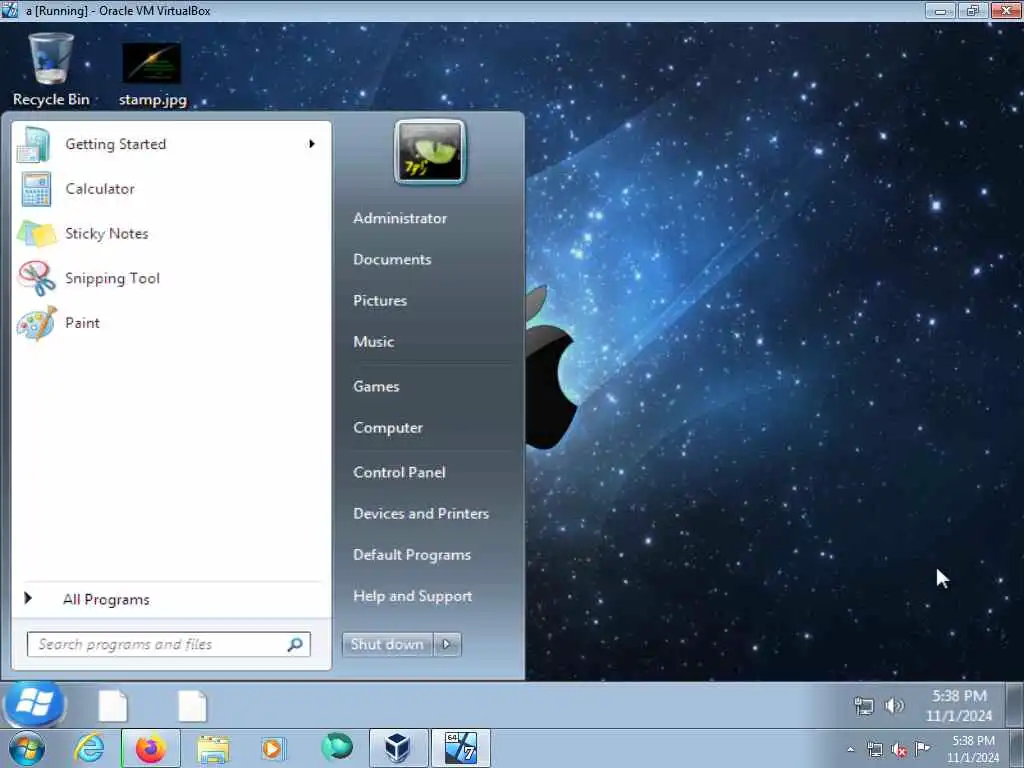Click the host Start button

tap(27, 748)
